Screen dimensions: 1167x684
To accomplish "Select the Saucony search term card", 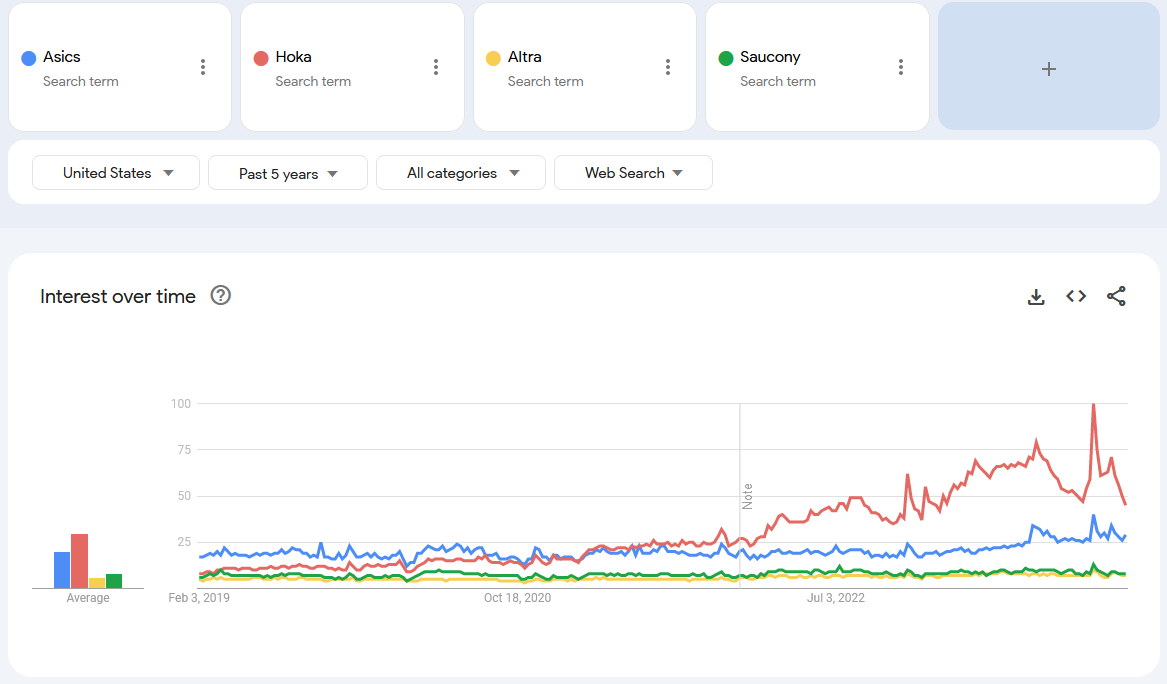I will point(817,67).
